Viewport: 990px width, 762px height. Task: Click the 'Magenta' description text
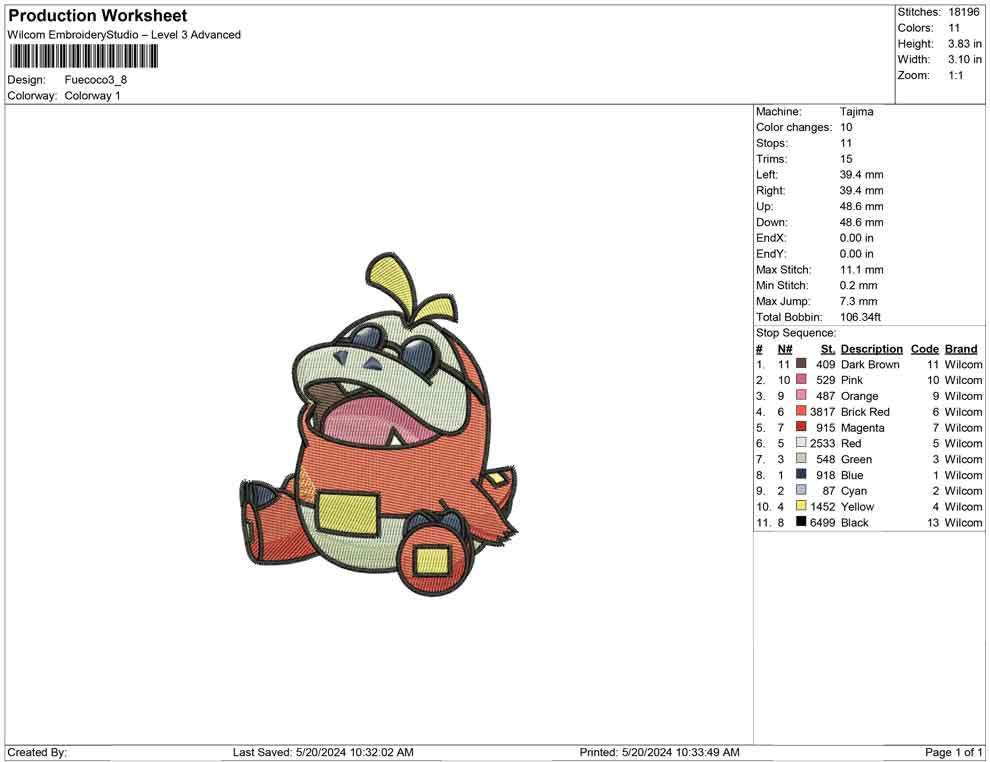(x=863, y=427)
